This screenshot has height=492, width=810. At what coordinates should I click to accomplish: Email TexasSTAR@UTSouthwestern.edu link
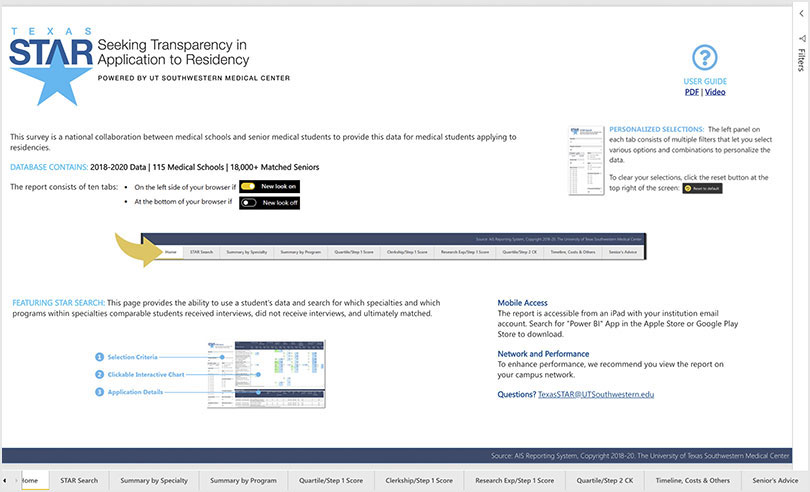(x=596, y=394)
